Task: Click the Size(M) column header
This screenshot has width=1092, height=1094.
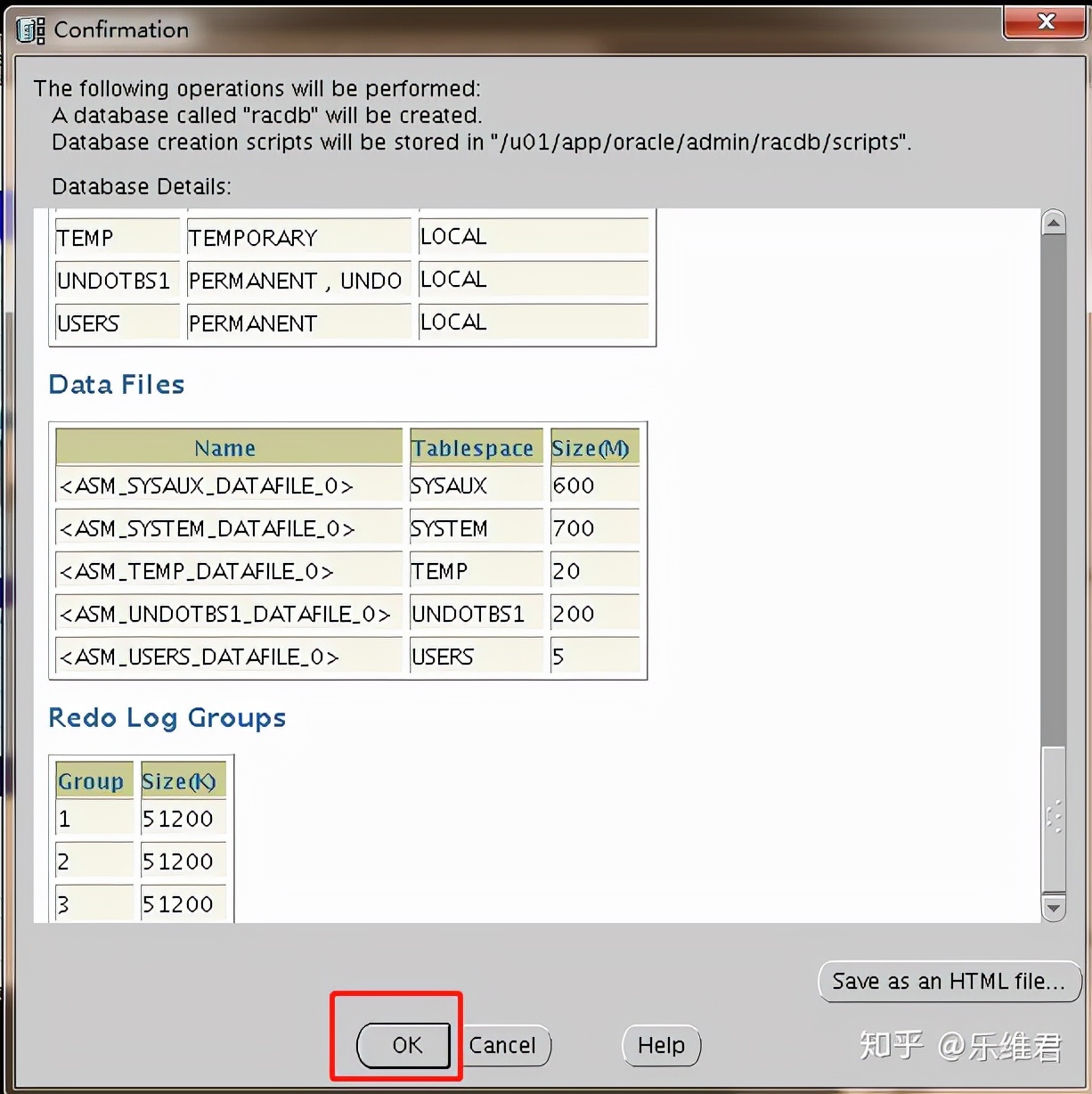Action: pos(594,447)
